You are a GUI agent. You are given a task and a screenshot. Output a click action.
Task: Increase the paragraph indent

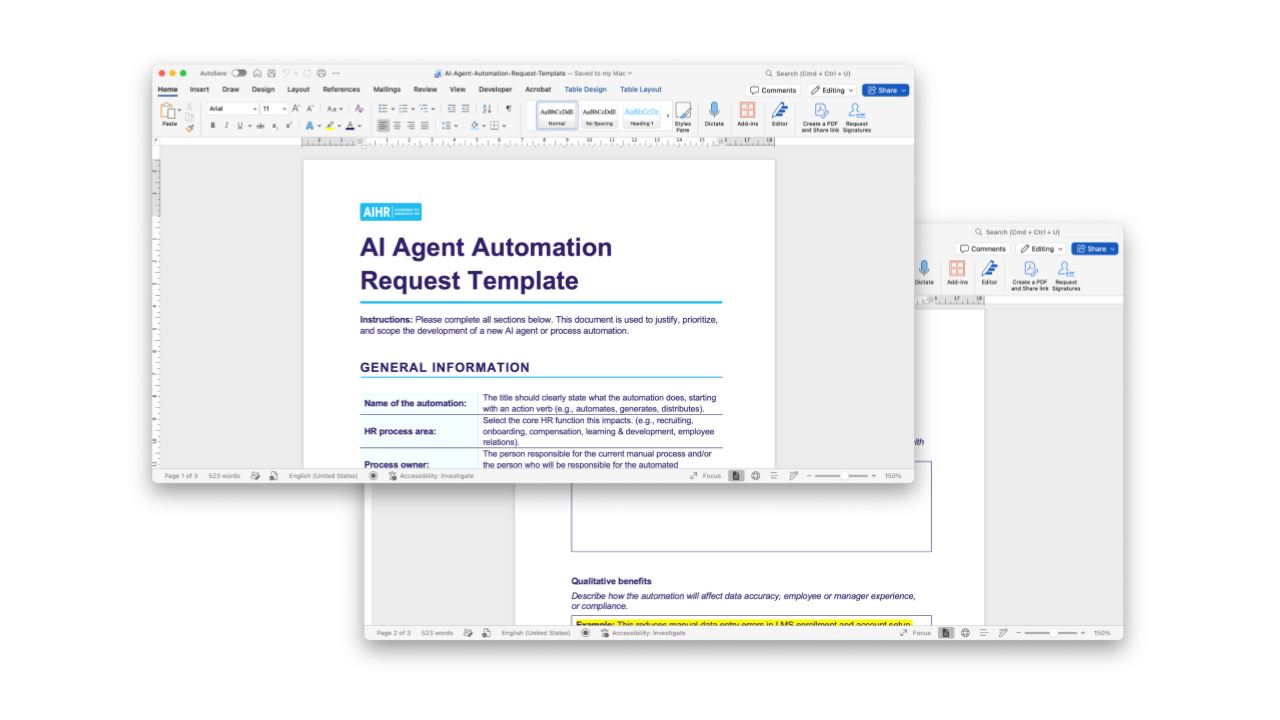(x=465, y=108)
